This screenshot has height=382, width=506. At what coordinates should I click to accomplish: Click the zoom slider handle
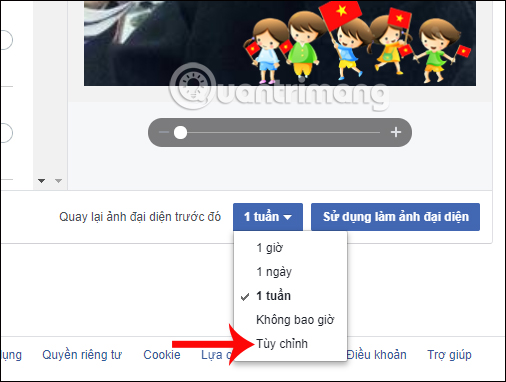point(180,132)
